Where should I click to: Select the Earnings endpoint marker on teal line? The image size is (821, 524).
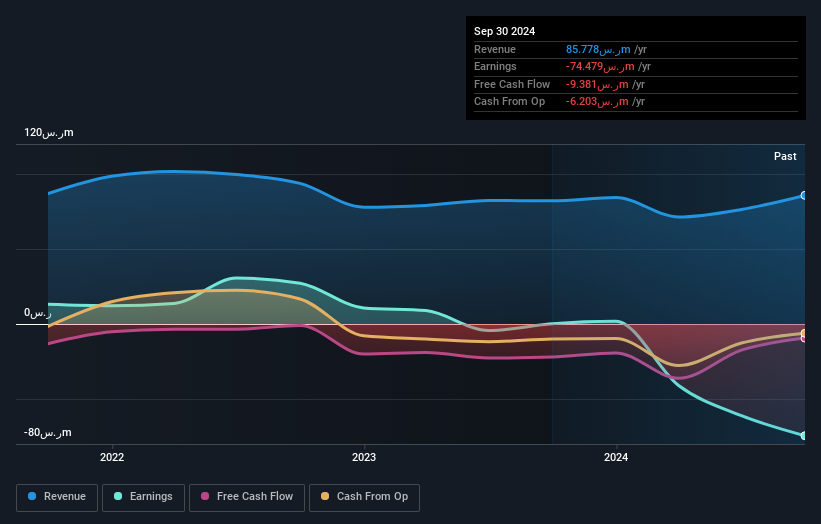[804, 436]
